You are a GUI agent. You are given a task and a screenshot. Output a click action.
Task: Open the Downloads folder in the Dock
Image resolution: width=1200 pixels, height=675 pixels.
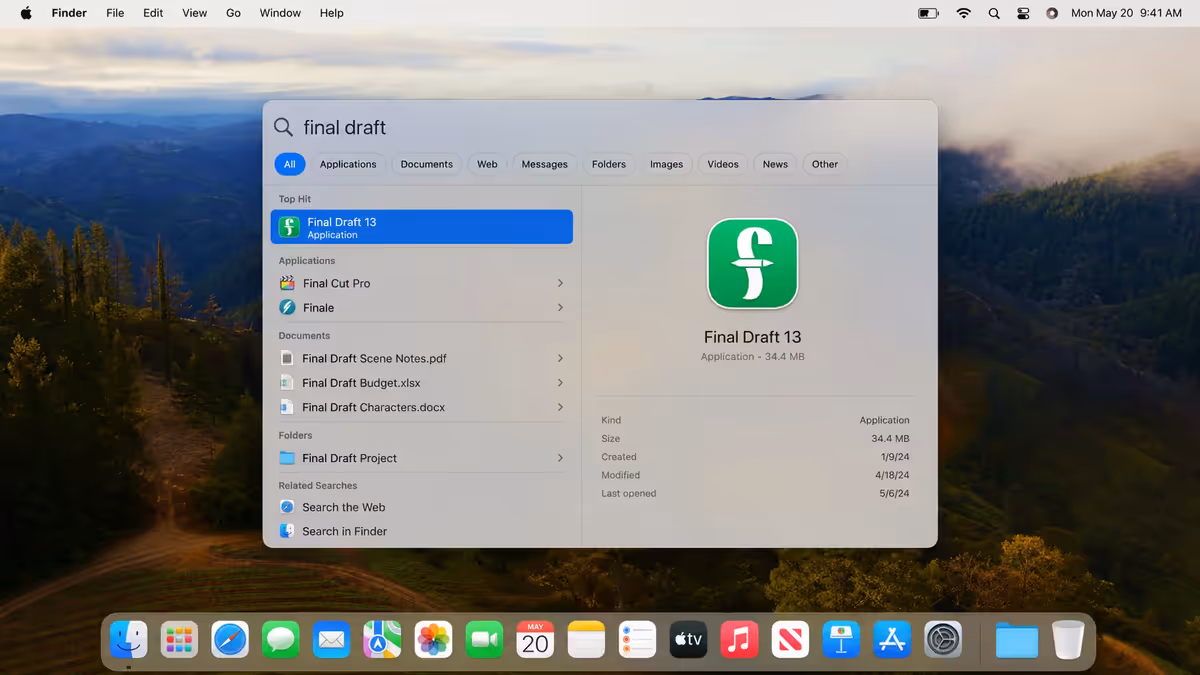click(1017, 640)
